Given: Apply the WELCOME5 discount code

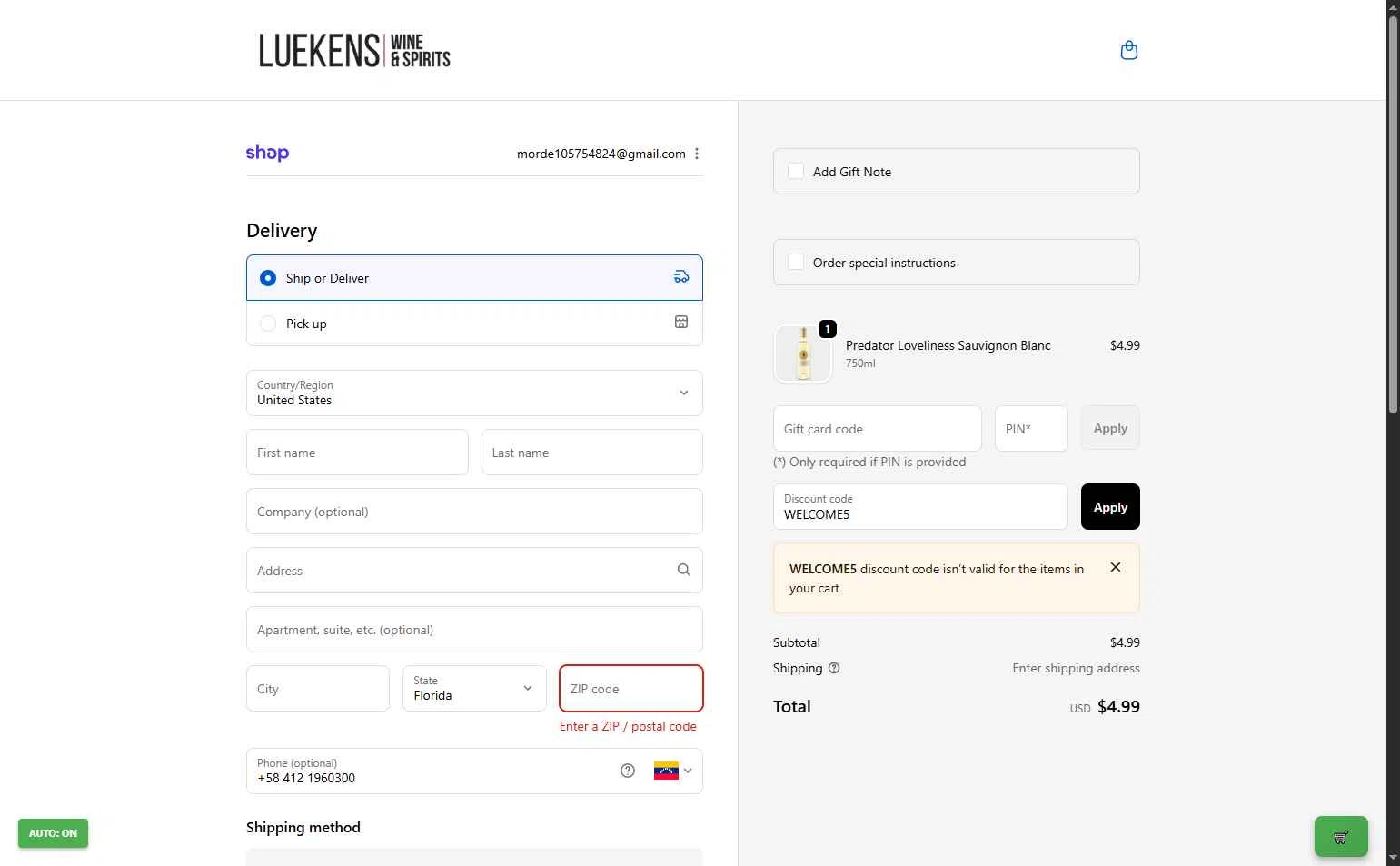Looking at the screenshot, I should click(x=1110, y=507).
